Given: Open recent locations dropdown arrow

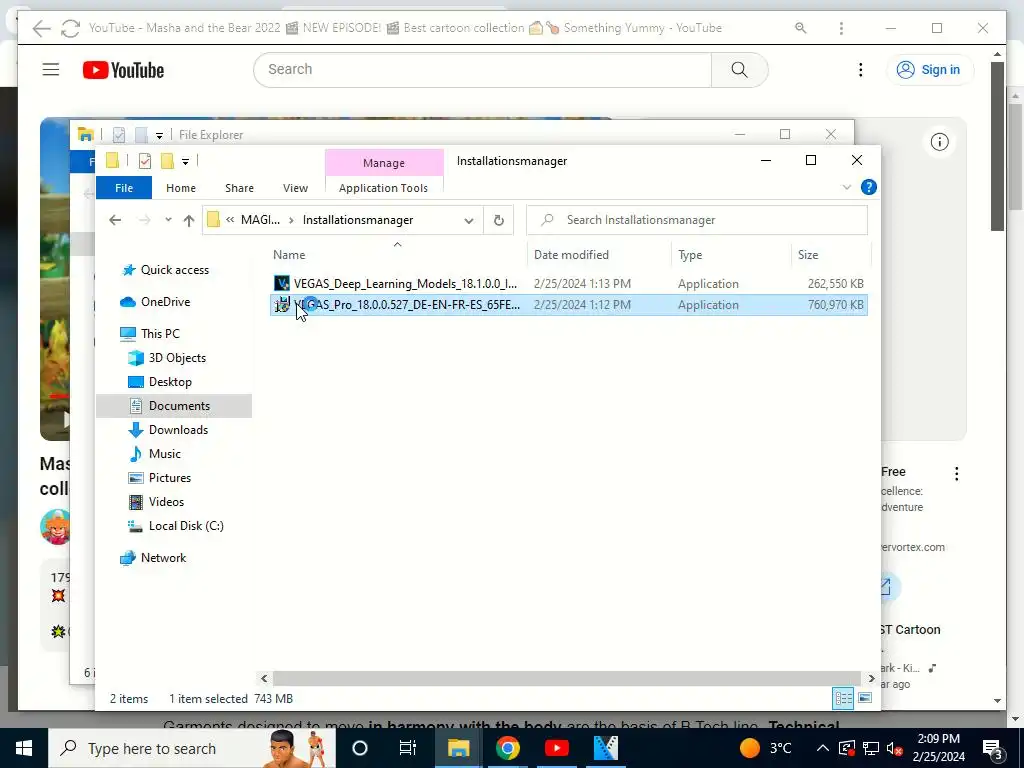Looking at the screenshot, I should pos(168,220).
